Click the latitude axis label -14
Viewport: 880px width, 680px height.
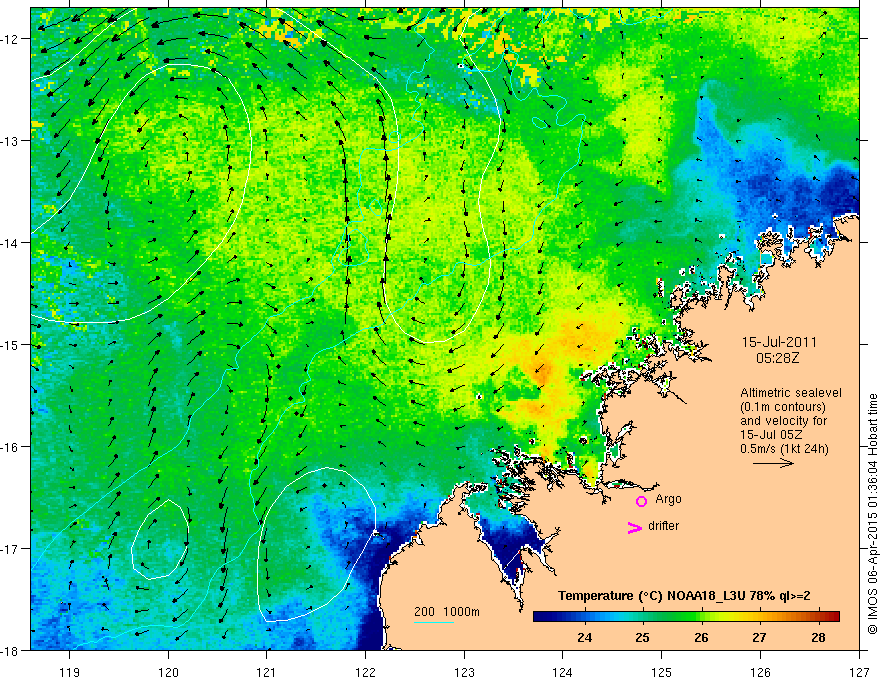point(10,243)
